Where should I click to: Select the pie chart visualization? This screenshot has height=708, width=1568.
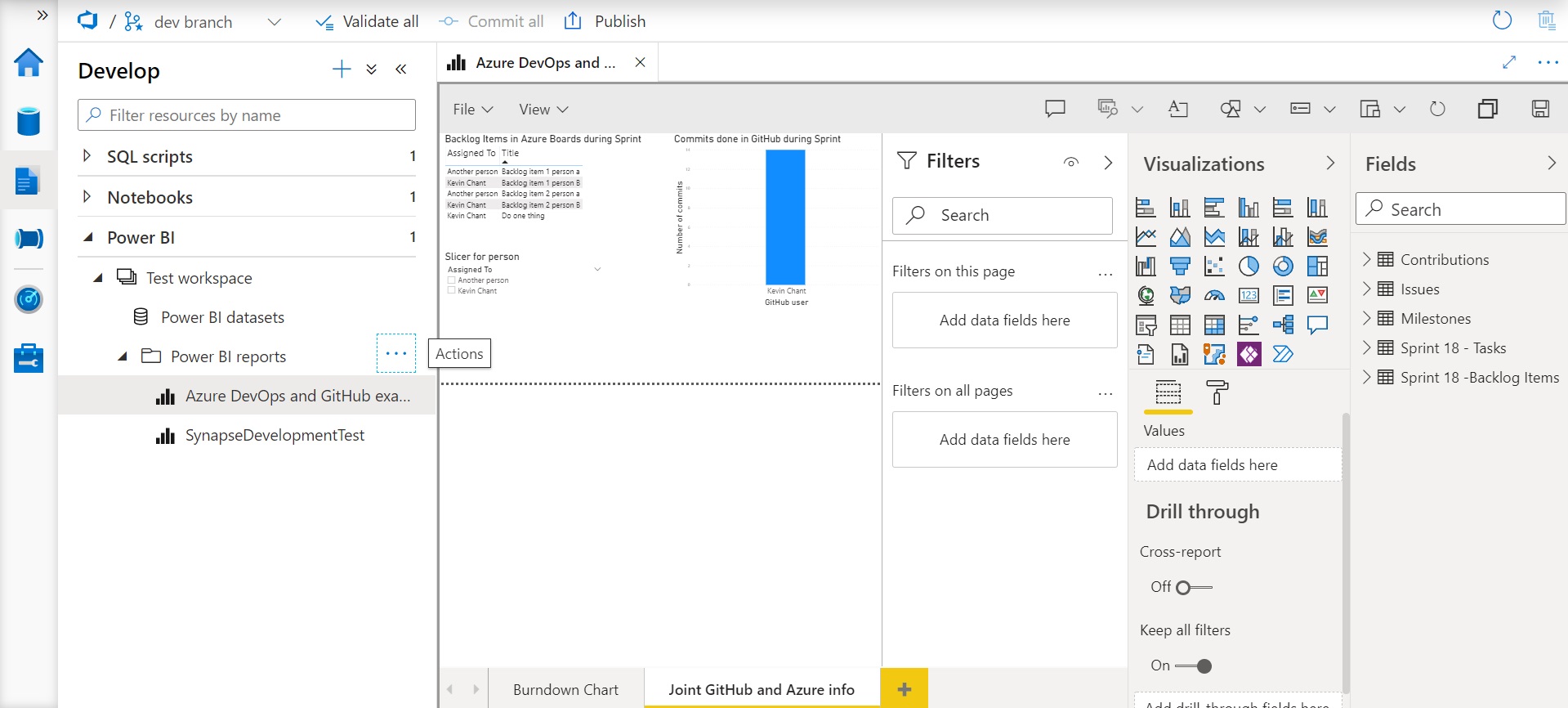tap(1249, 266)
